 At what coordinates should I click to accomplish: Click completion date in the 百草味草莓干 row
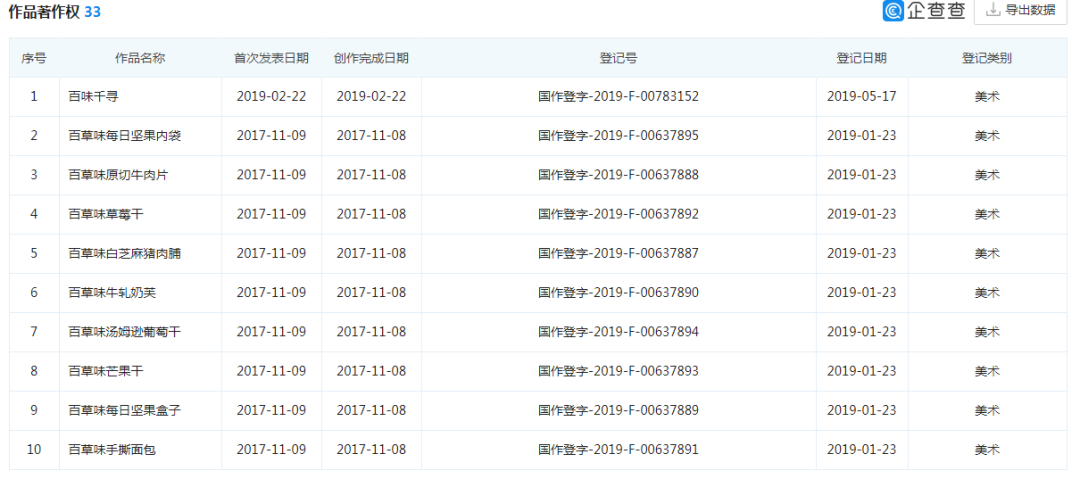(371, 214)
